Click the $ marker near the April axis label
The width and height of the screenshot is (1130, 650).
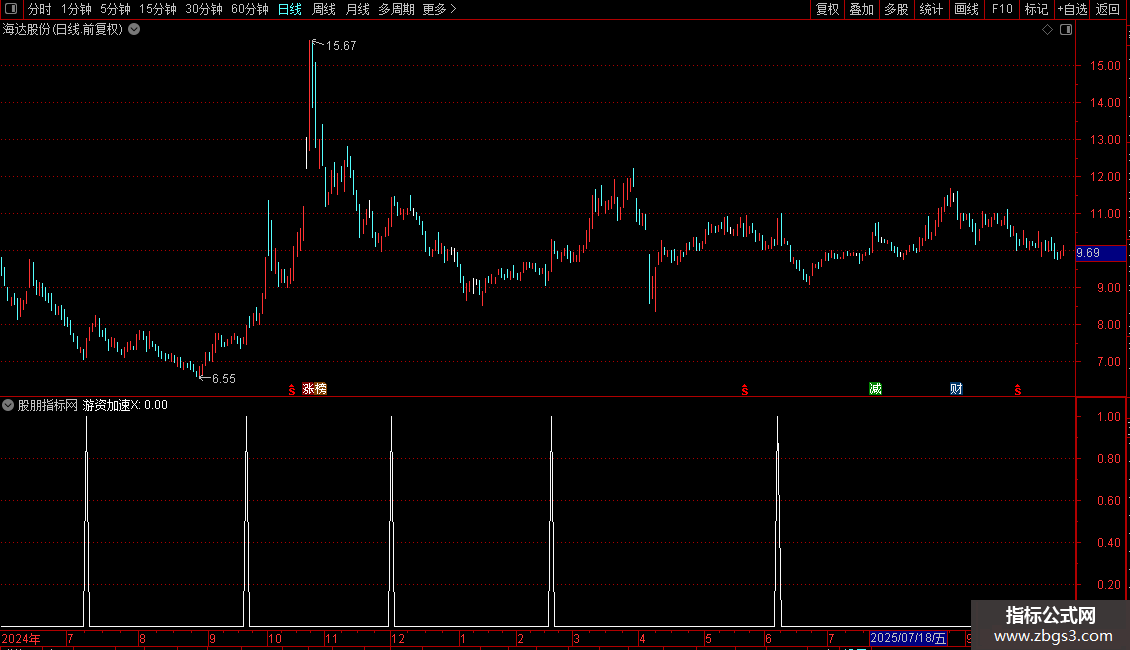744,390
